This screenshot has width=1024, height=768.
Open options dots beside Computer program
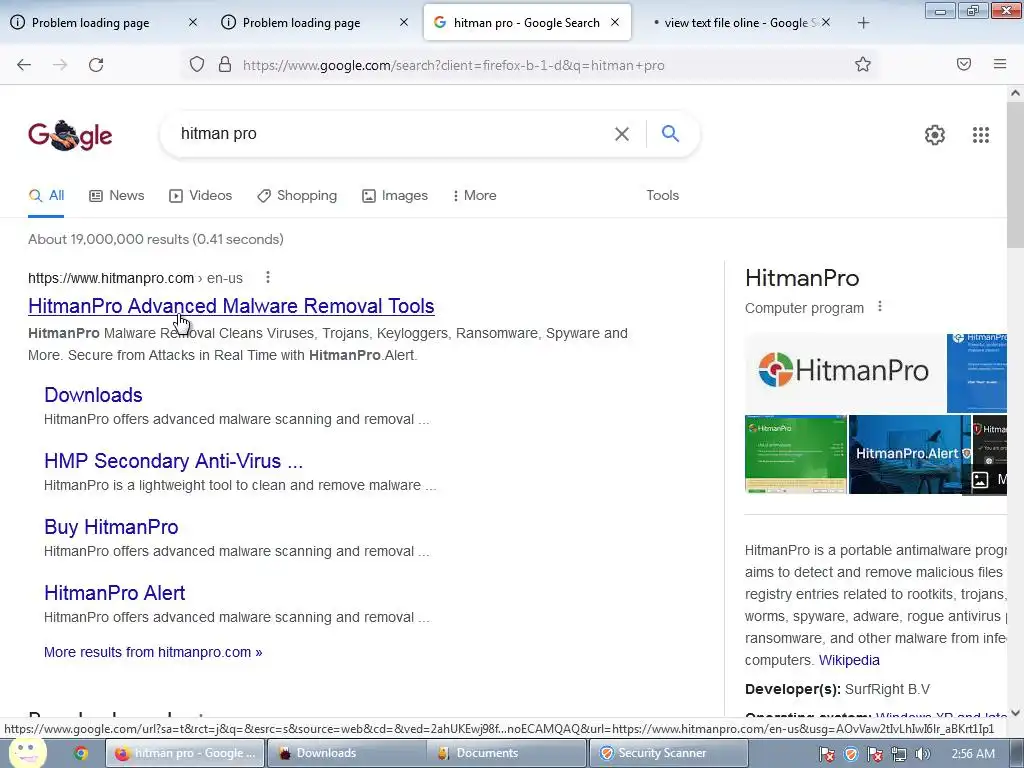click(x=880, y=306)
